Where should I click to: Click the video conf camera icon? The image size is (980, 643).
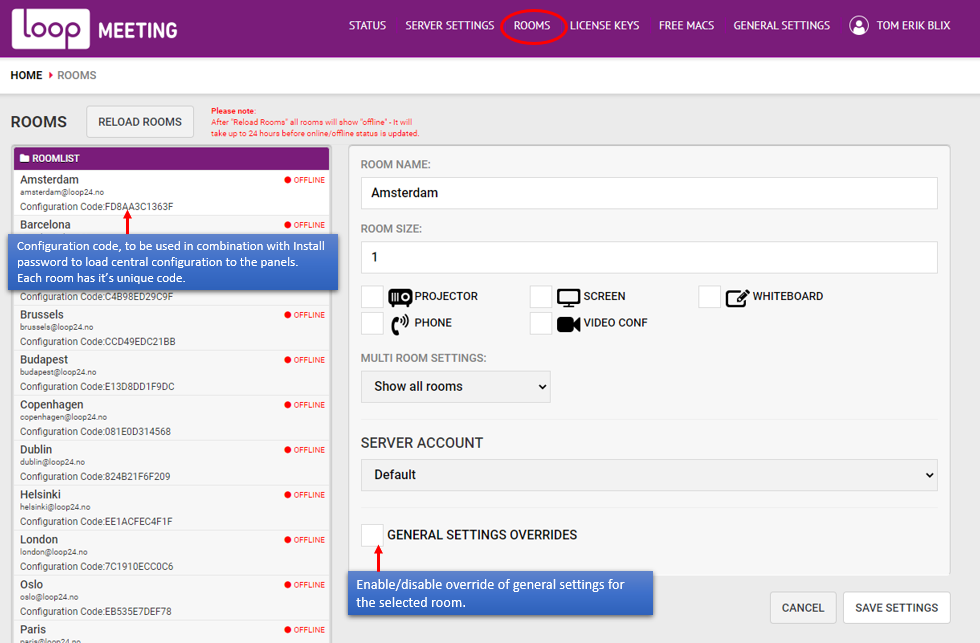click(569, 323)
